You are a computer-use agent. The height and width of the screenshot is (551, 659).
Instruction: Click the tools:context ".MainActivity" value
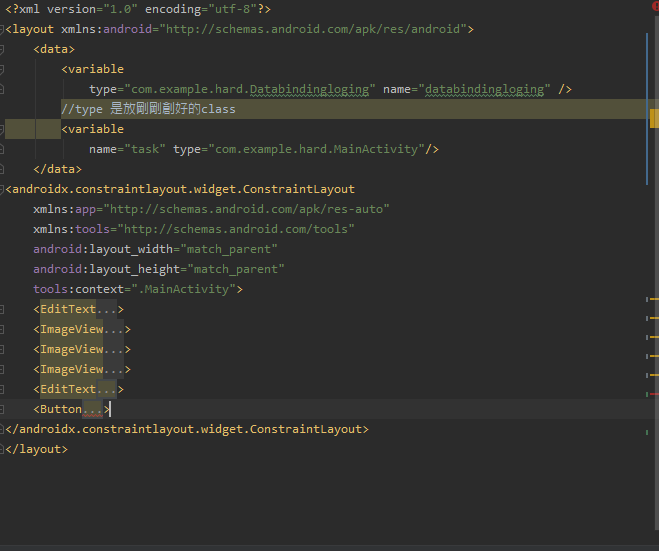click(184, 289)
